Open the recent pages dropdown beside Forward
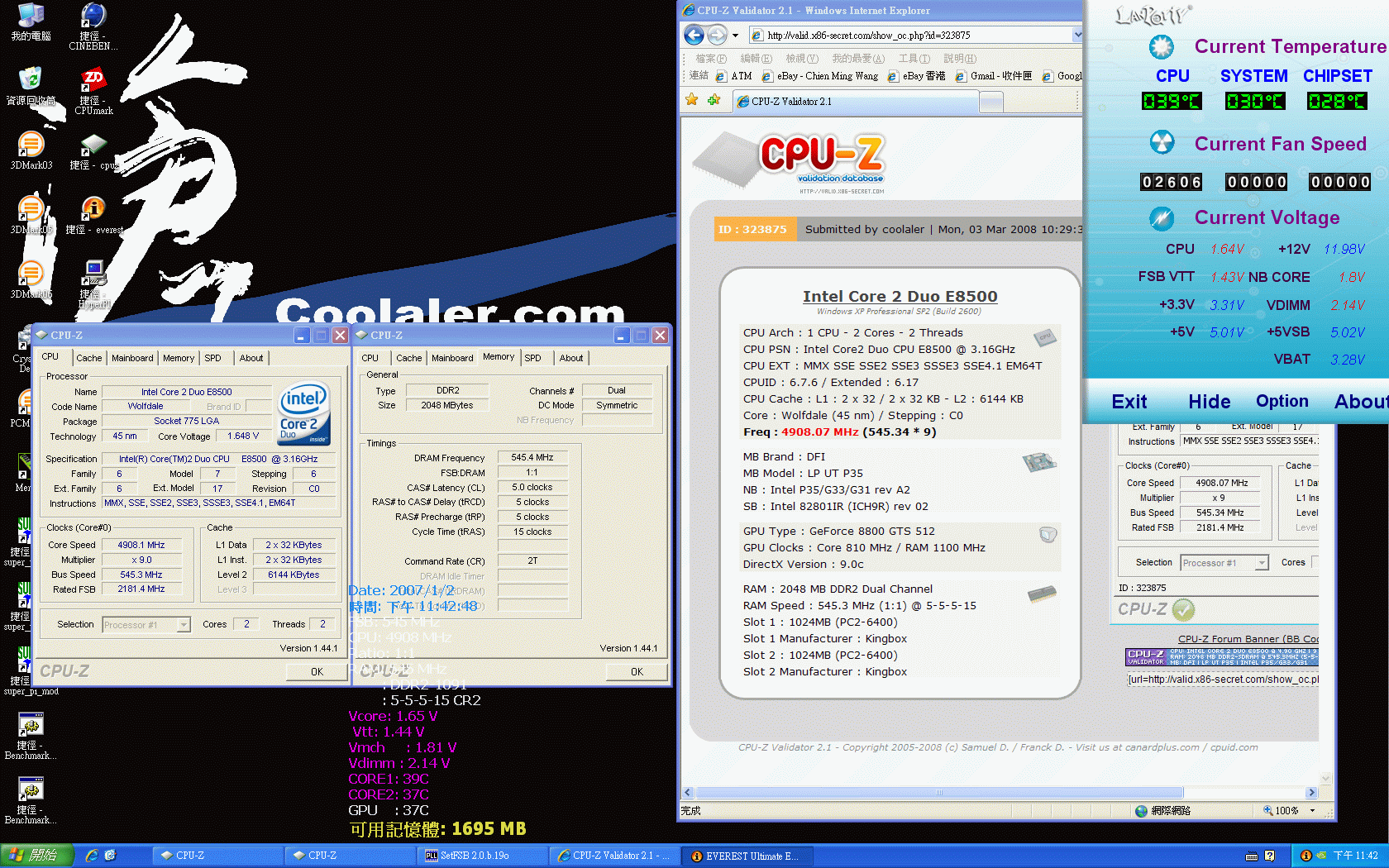This screenshot has width=1389, height=868. click(x=735, y=36)
